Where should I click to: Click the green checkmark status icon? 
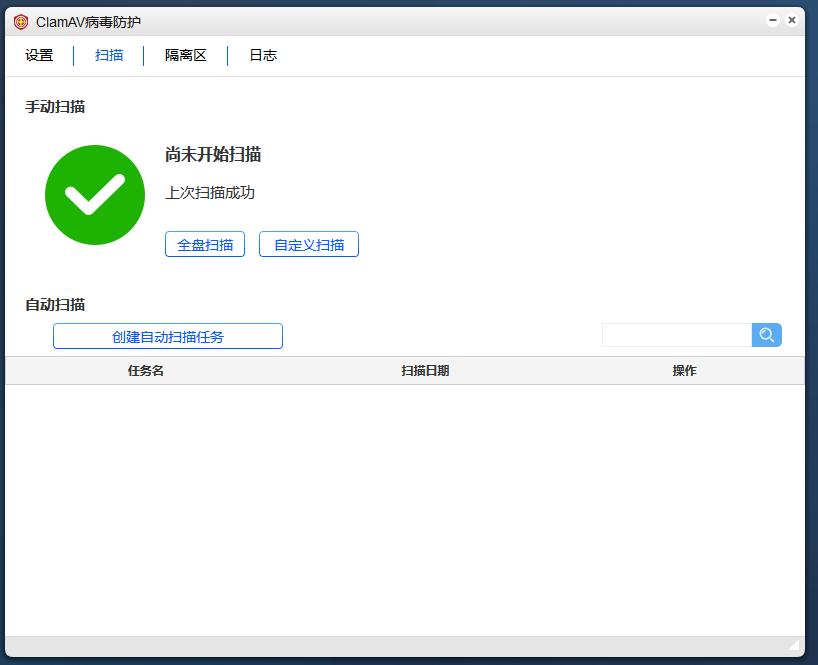click(x=95, y=194)
